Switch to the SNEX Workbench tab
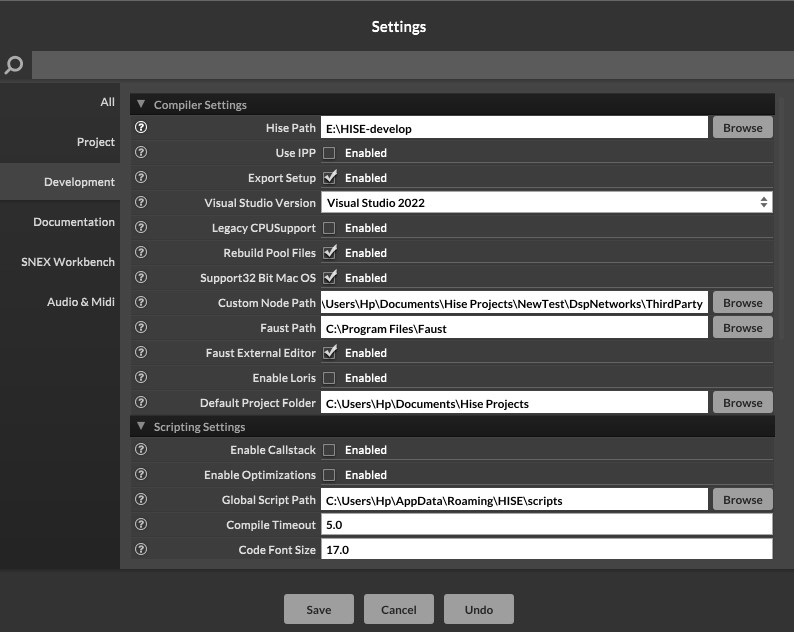Image resolution: width=794 pixels, height=632 pixels. (68, 262)
